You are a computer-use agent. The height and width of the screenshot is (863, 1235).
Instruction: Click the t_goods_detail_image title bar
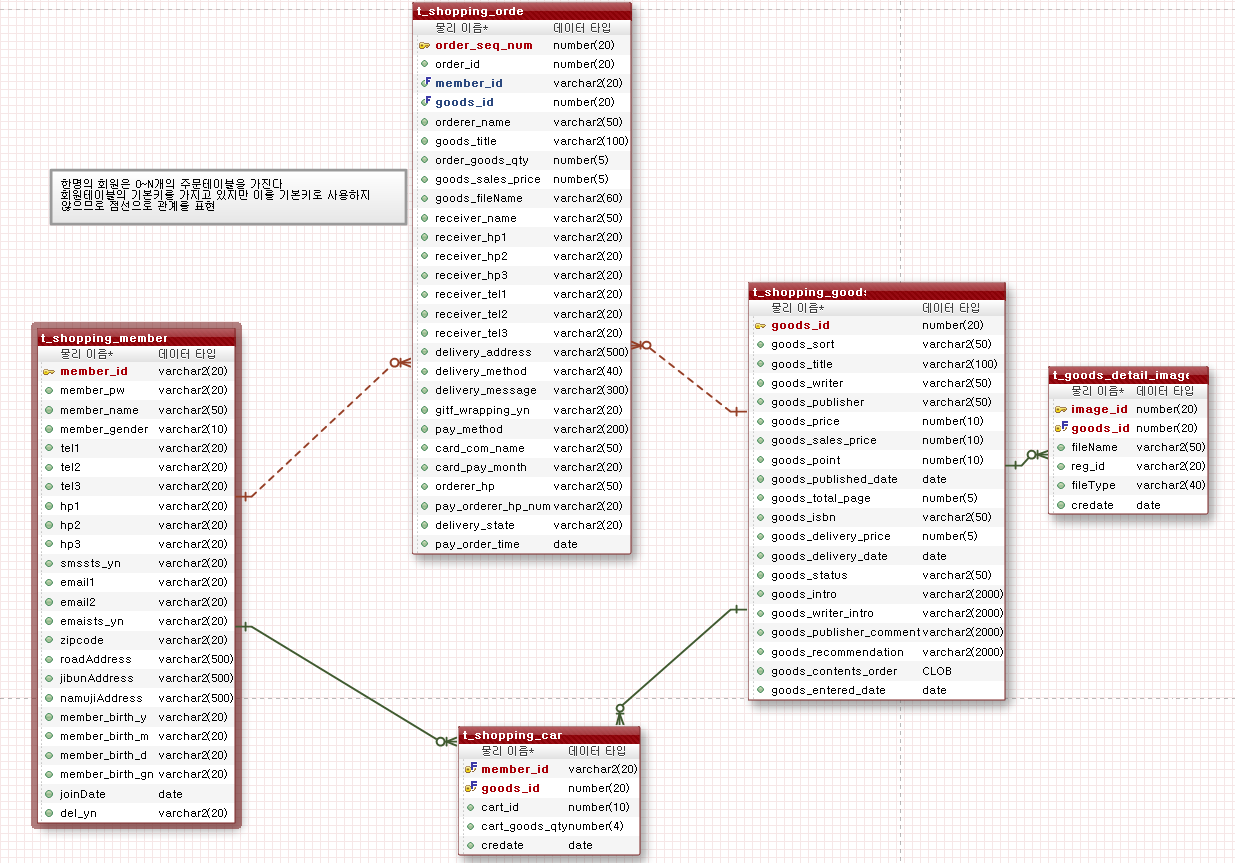pyautogui.click(x=1128, y=375)
